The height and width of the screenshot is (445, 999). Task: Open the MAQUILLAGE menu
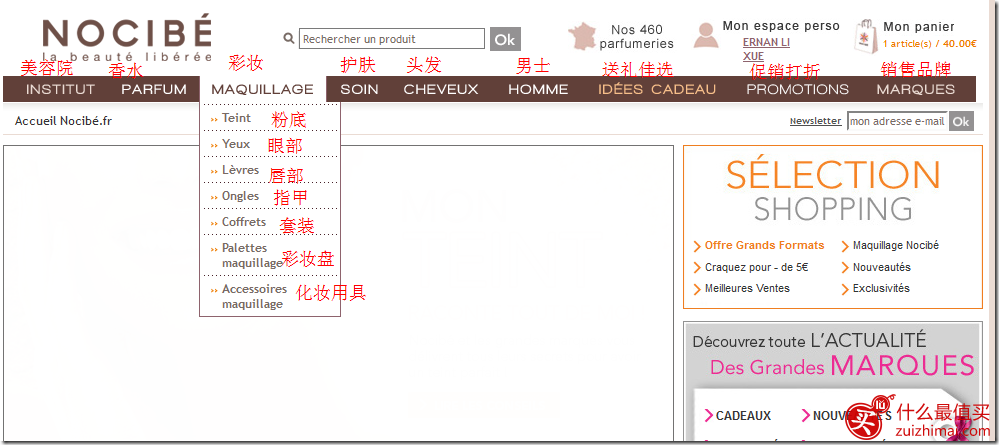tap(262, 89)
